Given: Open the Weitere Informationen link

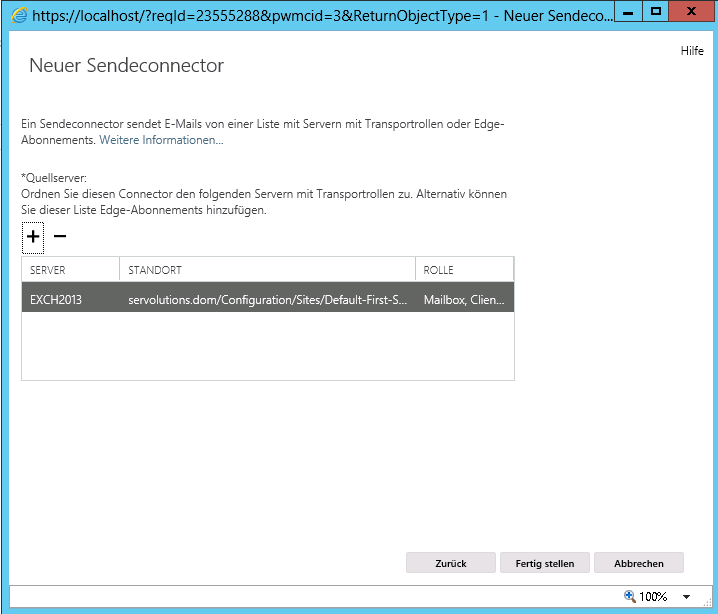Looking at the screenshot, I should point(161,141).
